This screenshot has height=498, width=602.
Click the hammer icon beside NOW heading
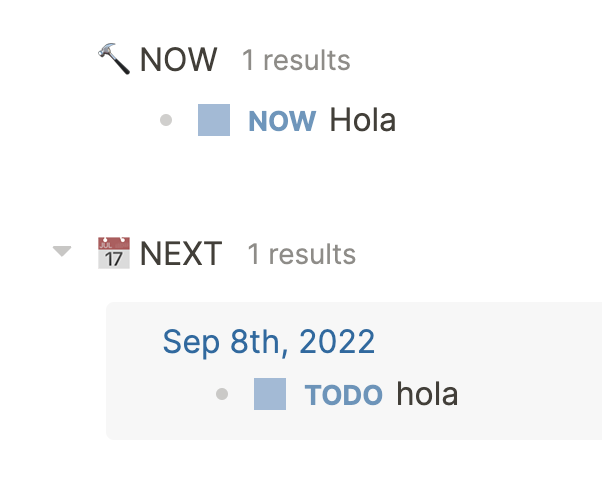(x=114, y=59)
